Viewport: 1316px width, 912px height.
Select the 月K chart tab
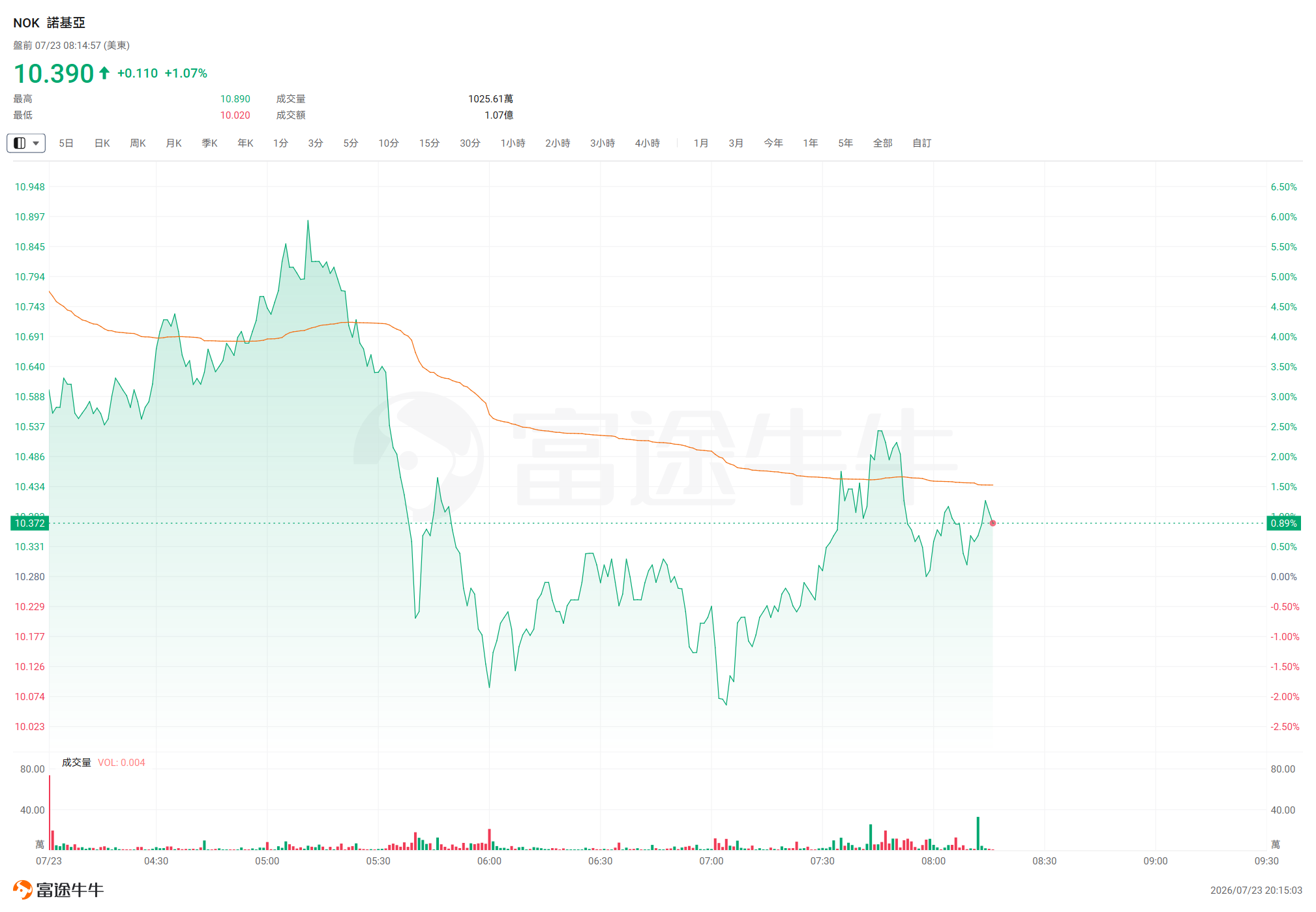pos(173,143)
